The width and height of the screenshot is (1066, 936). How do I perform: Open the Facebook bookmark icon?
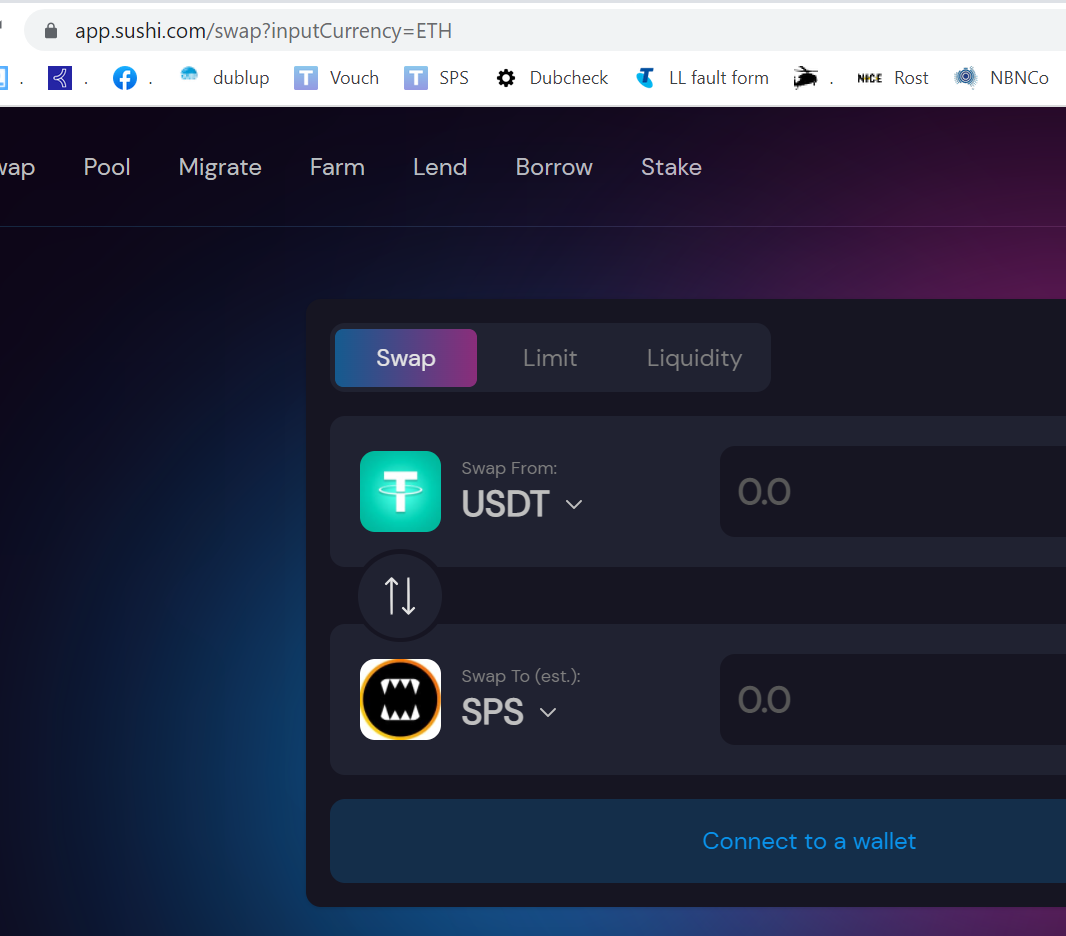[124, 78]
